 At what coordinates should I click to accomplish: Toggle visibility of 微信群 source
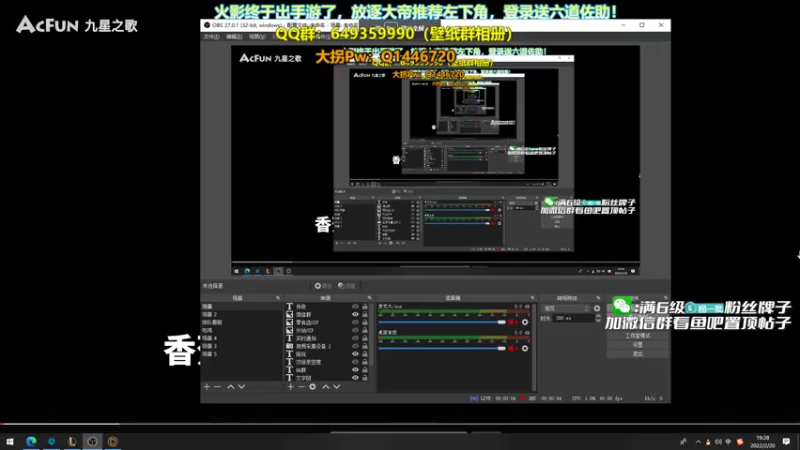(x=355, y=315)
